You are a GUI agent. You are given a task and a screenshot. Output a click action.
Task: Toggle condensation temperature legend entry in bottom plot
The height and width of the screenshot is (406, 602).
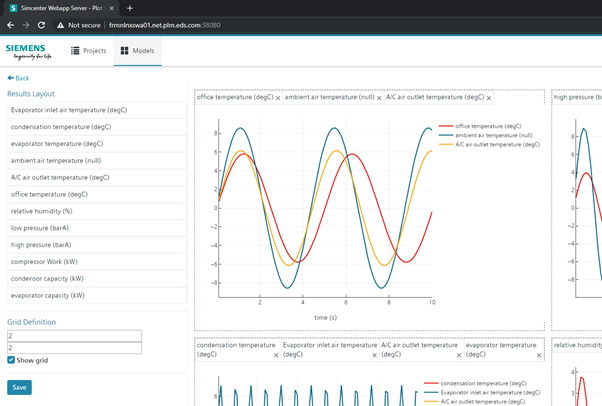475,383
